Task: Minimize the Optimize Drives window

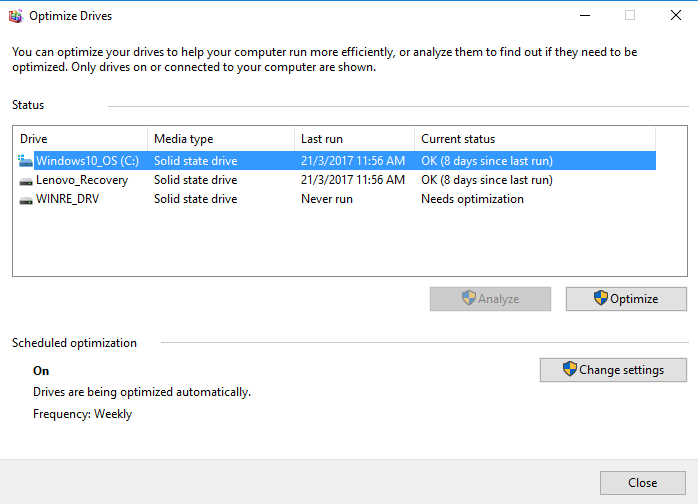Action: 585,16
